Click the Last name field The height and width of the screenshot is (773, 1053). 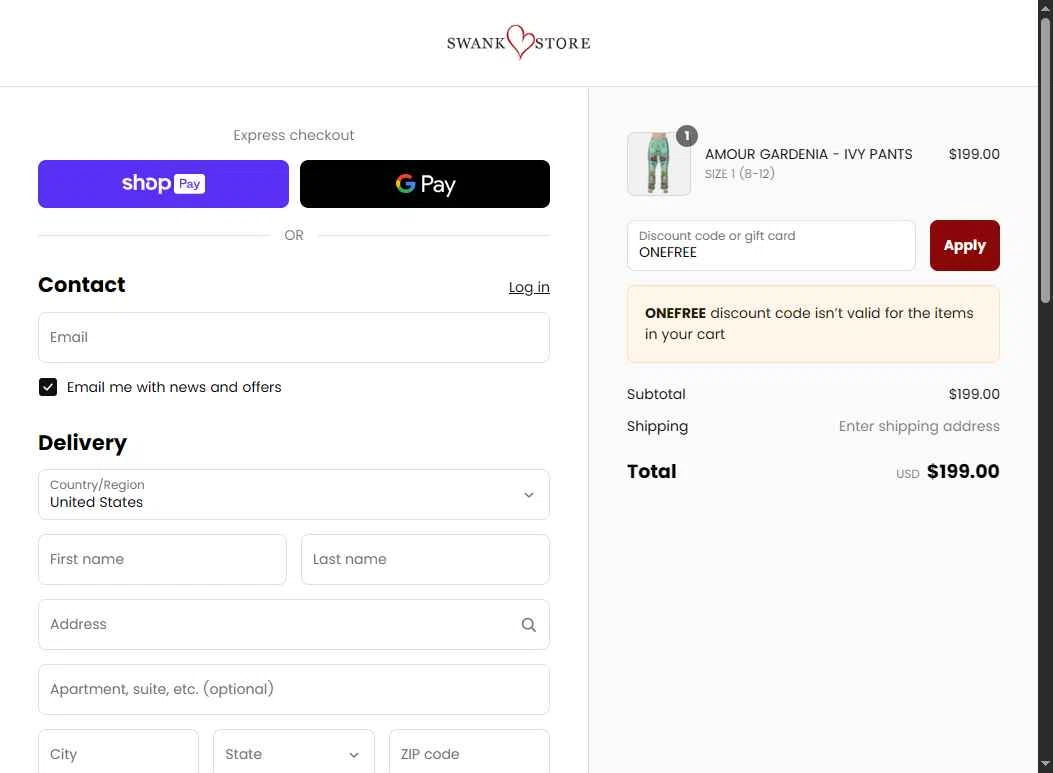click(x=426, y=559)
